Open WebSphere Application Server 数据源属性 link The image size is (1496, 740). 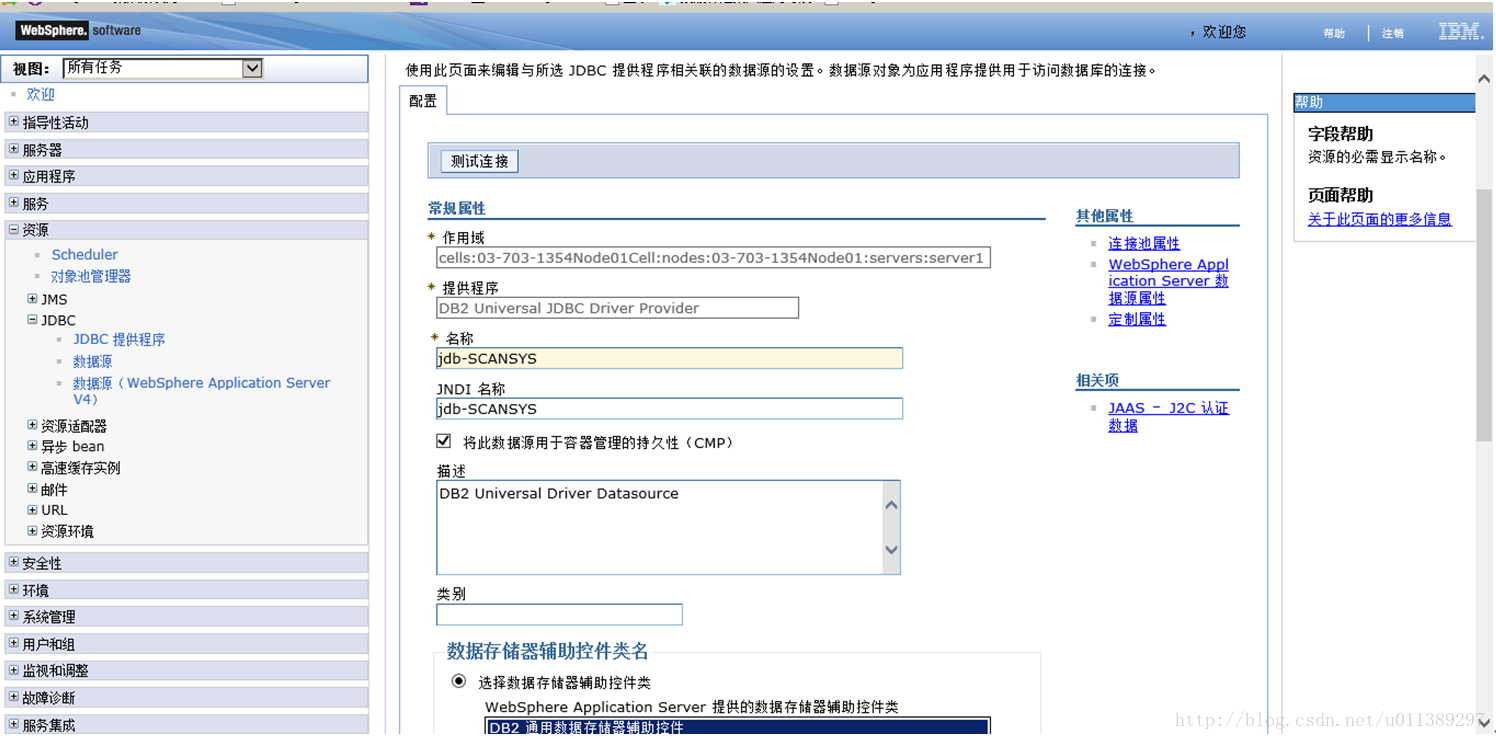coord(1168,281)
